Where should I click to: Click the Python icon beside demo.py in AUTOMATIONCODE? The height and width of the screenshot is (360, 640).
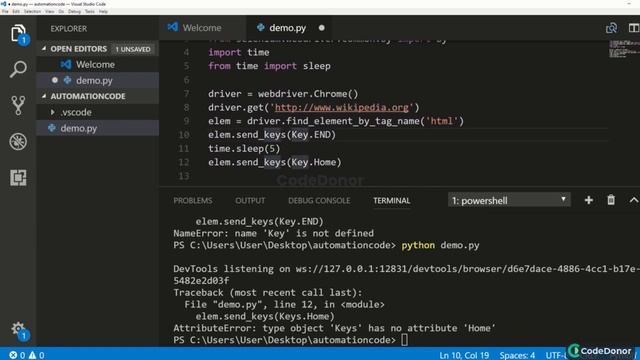click(52, 128)
